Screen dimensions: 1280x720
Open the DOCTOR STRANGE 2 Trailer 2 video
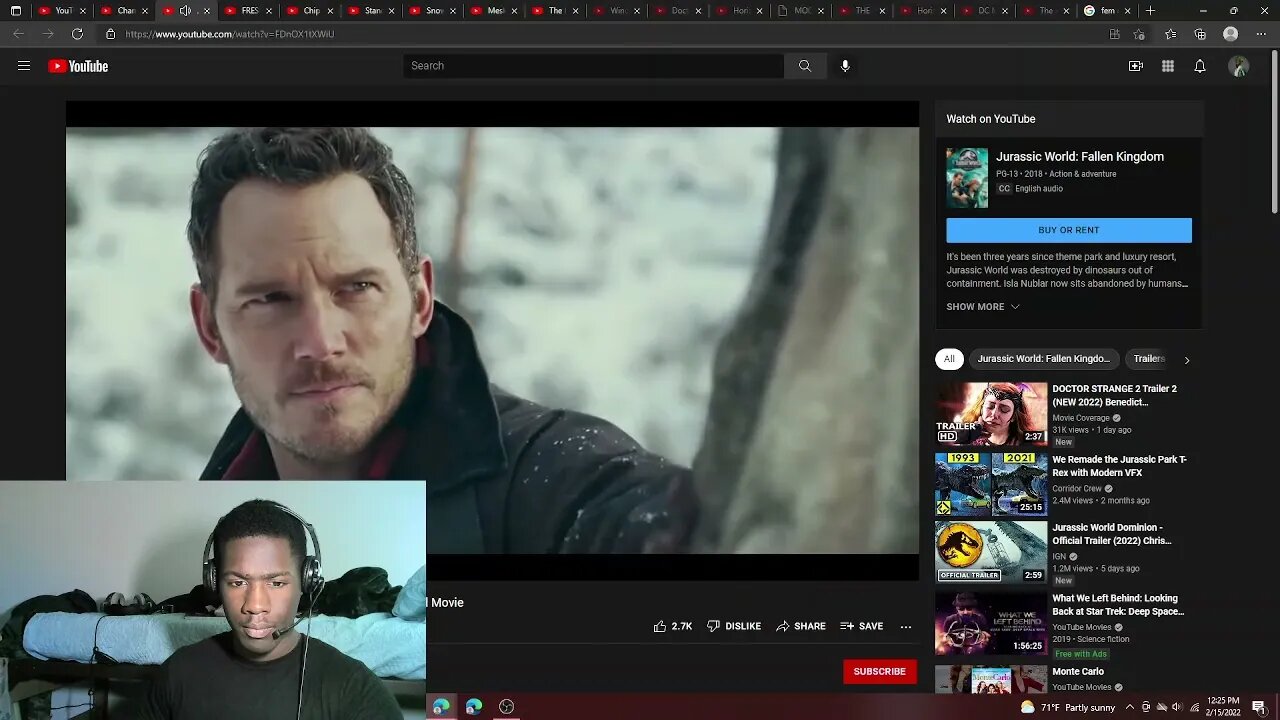click(x=1115, y=395)
